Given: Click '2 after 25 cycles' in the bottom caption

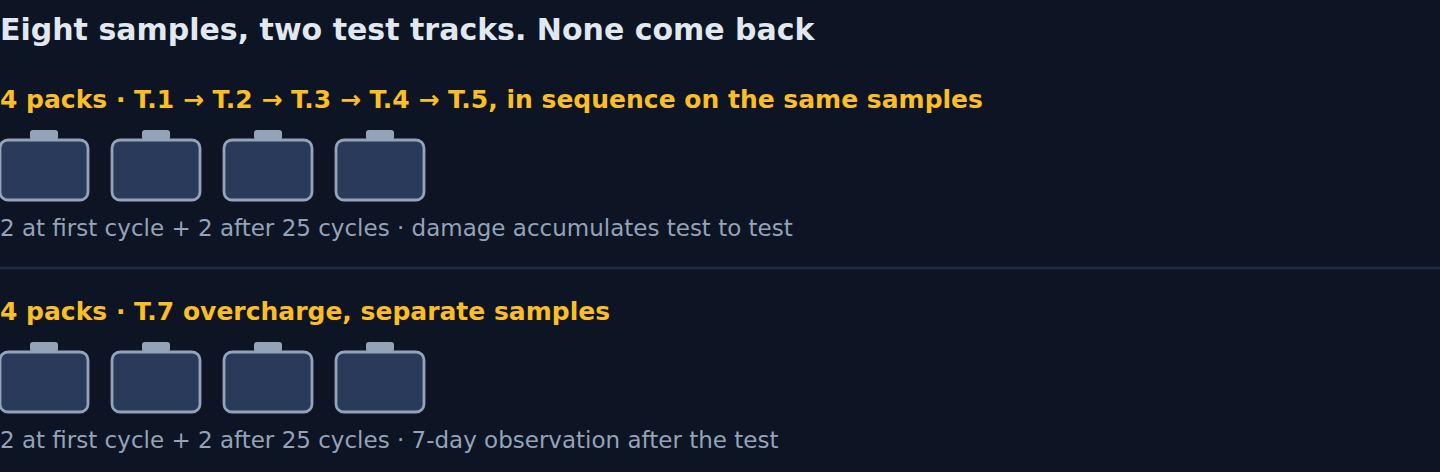Looking at the screenshot, I should (293, 440).
